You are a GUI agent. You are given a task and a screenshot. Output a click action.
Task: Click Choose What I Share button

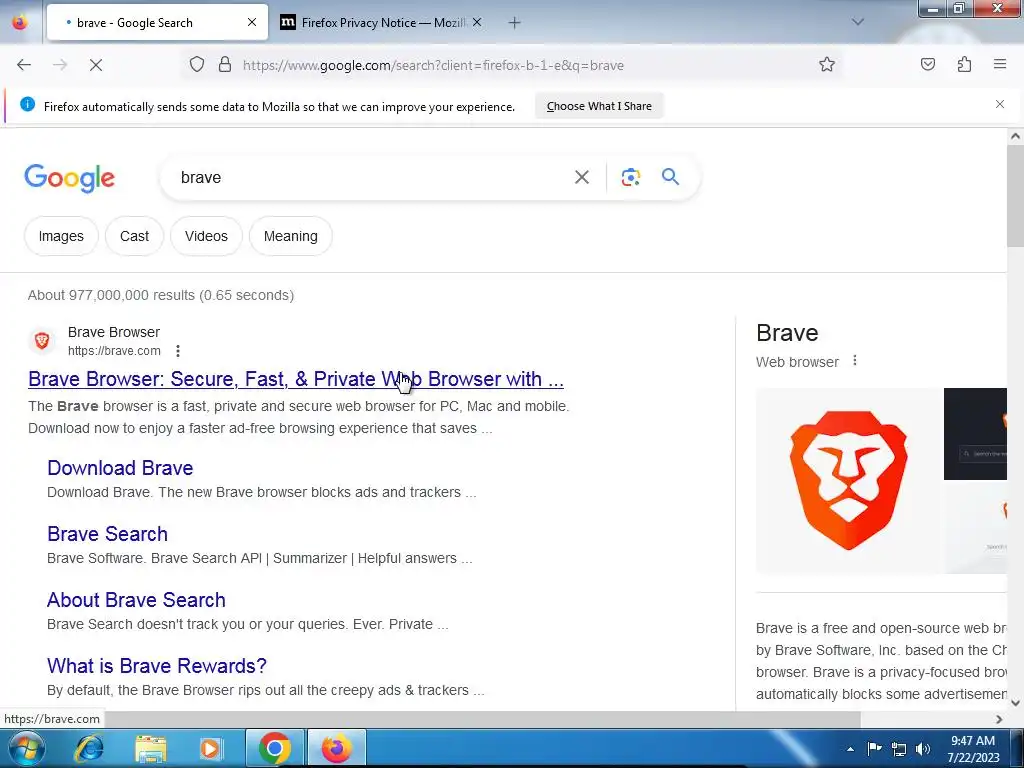pos(599,106)
